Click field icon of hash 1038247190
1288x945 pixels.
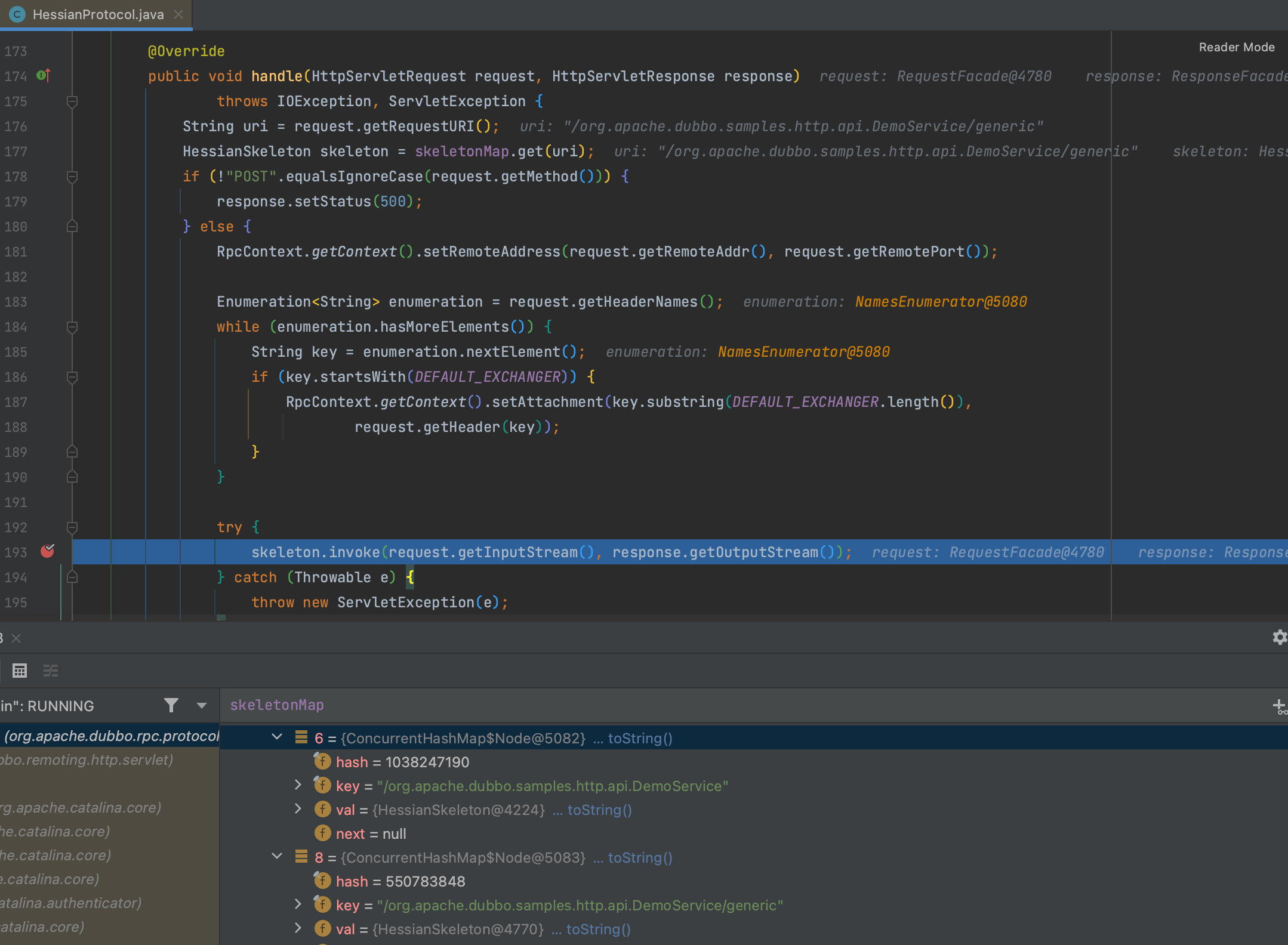coord(322,761)
